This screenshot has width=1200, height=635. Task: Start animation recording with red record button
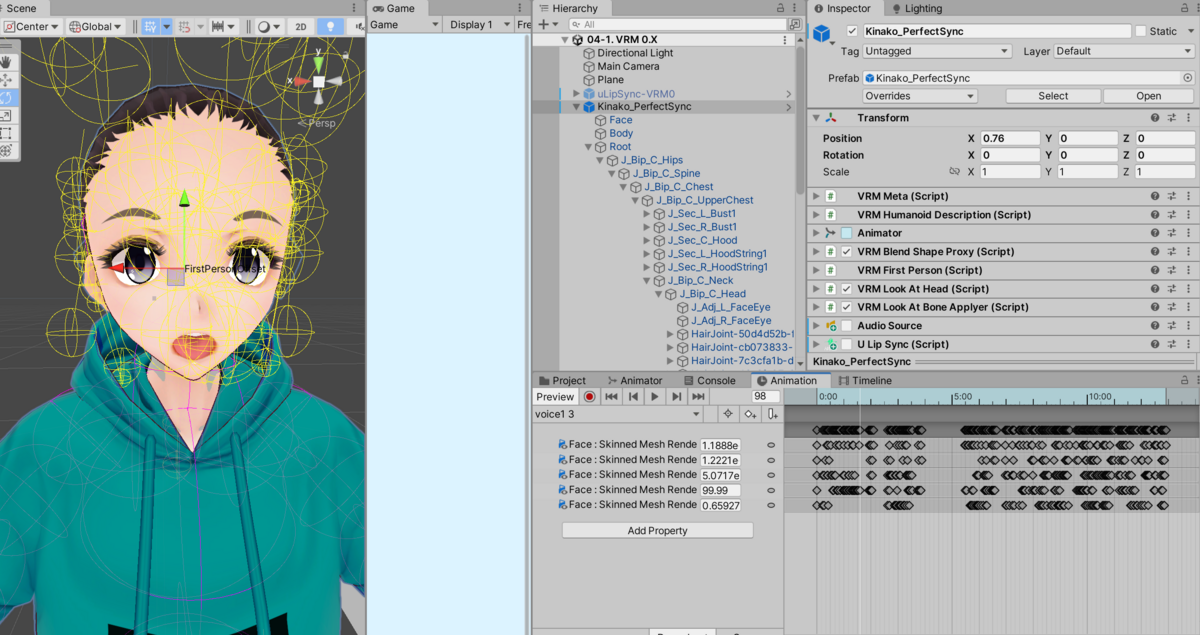(x=590, y=397)
